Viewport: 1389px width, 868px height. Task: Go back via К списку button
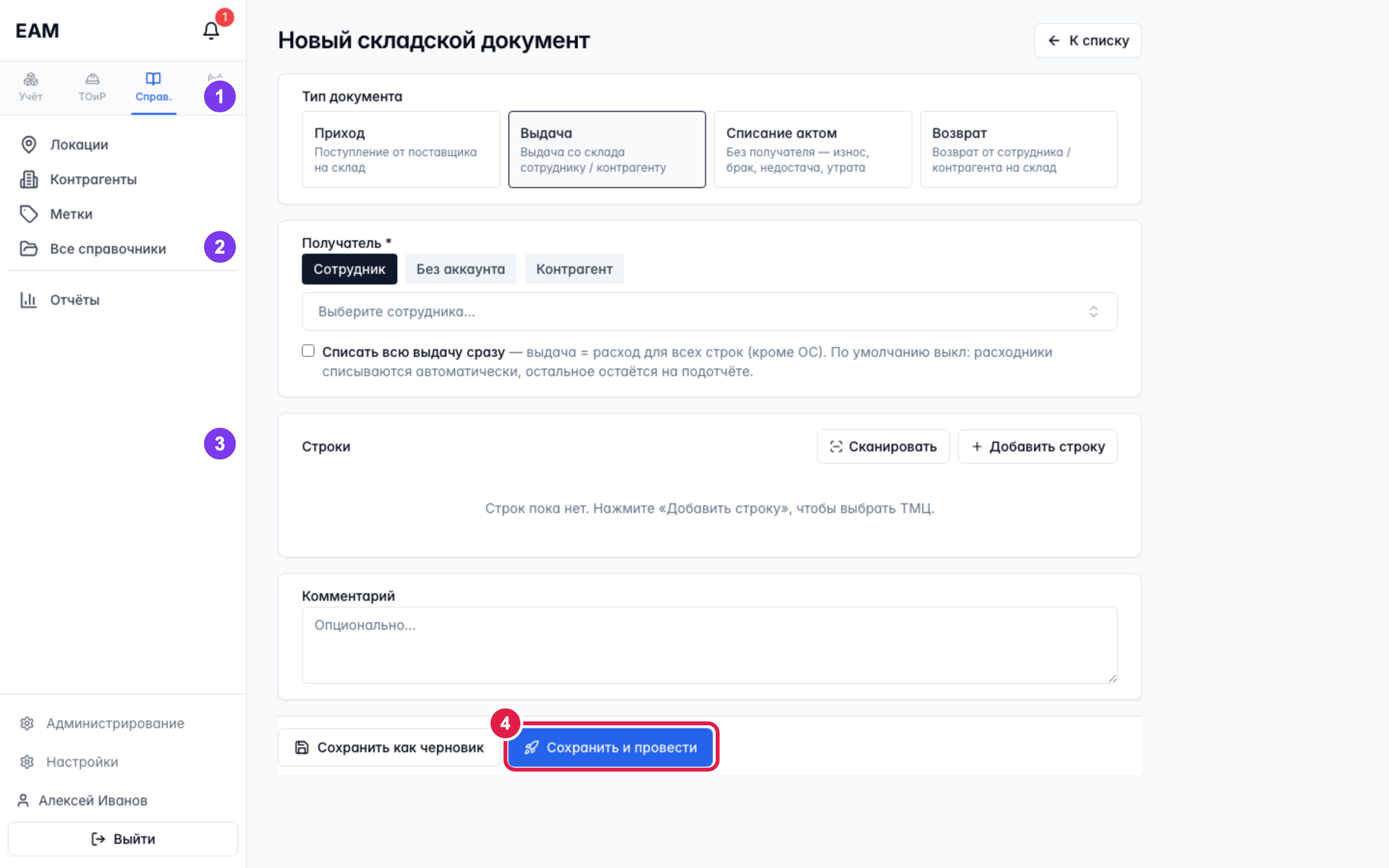tap(1088, 41)
